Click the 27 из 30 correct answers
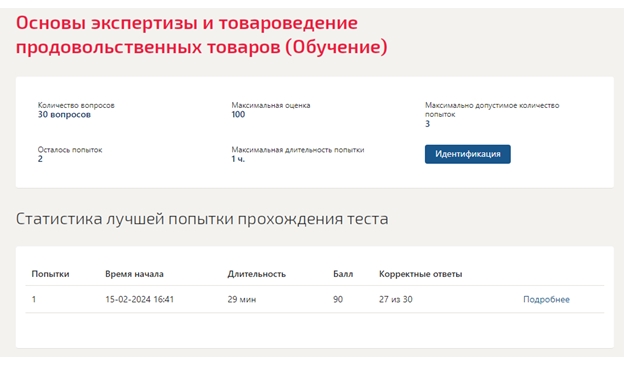The image size is (625, 369). coord(396,299)
